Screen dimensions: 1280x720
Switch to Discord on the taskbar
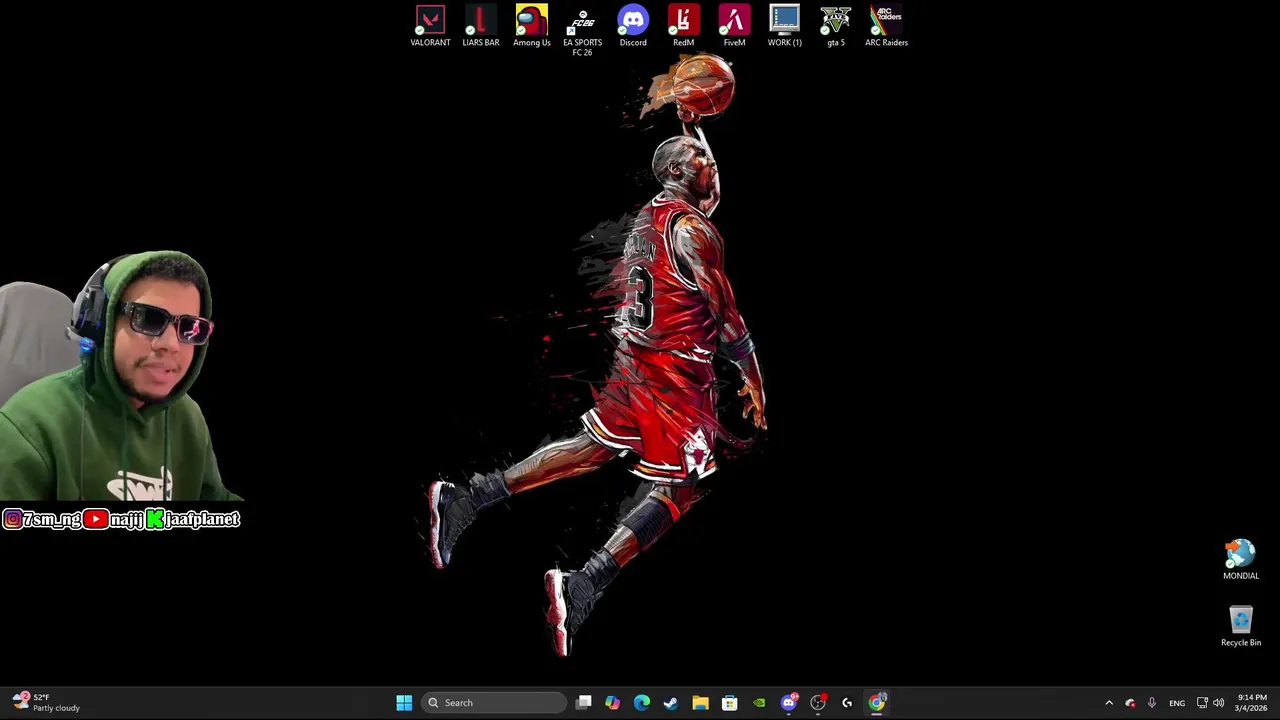coord(789,703)
